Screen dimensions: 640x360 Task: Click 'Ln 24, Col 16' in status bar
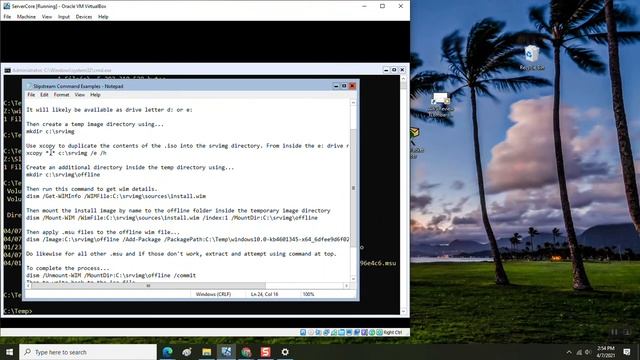click(x=264, y=294)
